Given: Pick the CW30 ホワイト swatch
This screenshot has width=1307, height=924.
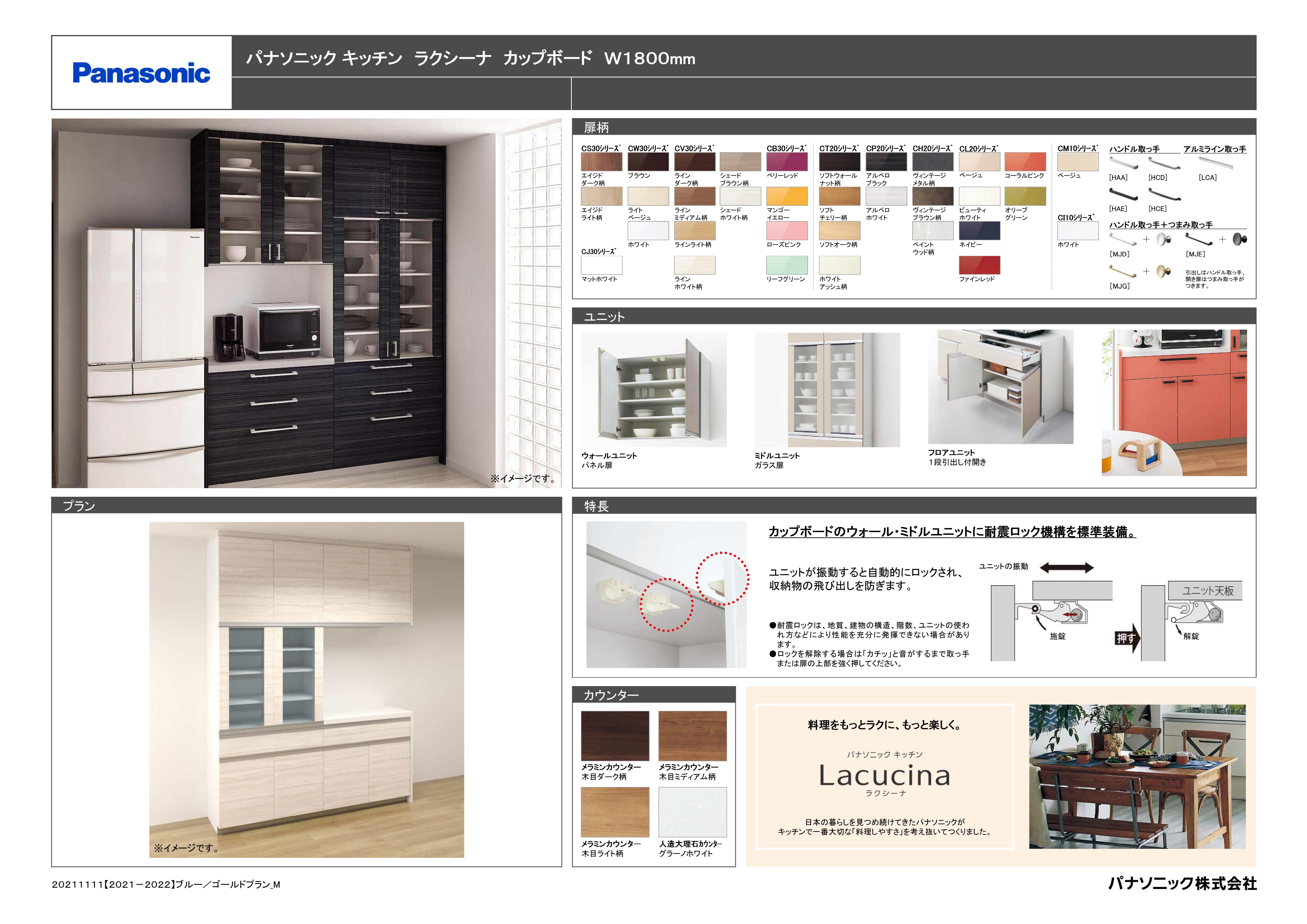Looking at the screenshot, I should coord(648,230).
